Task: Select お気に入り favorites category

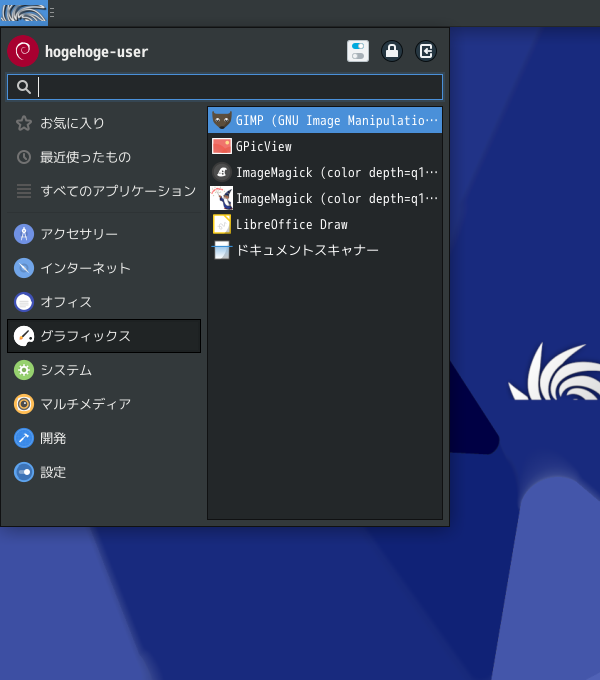Action: click(104, 123)
